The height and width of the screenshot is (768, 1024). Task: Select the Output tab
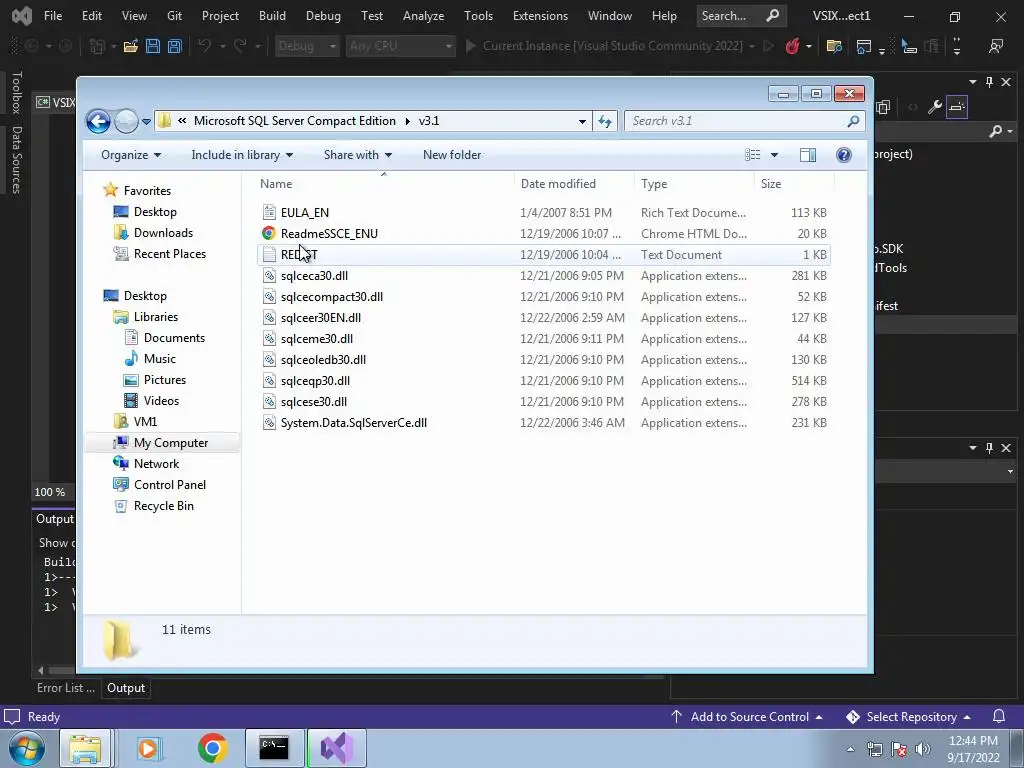click(126, 688)
